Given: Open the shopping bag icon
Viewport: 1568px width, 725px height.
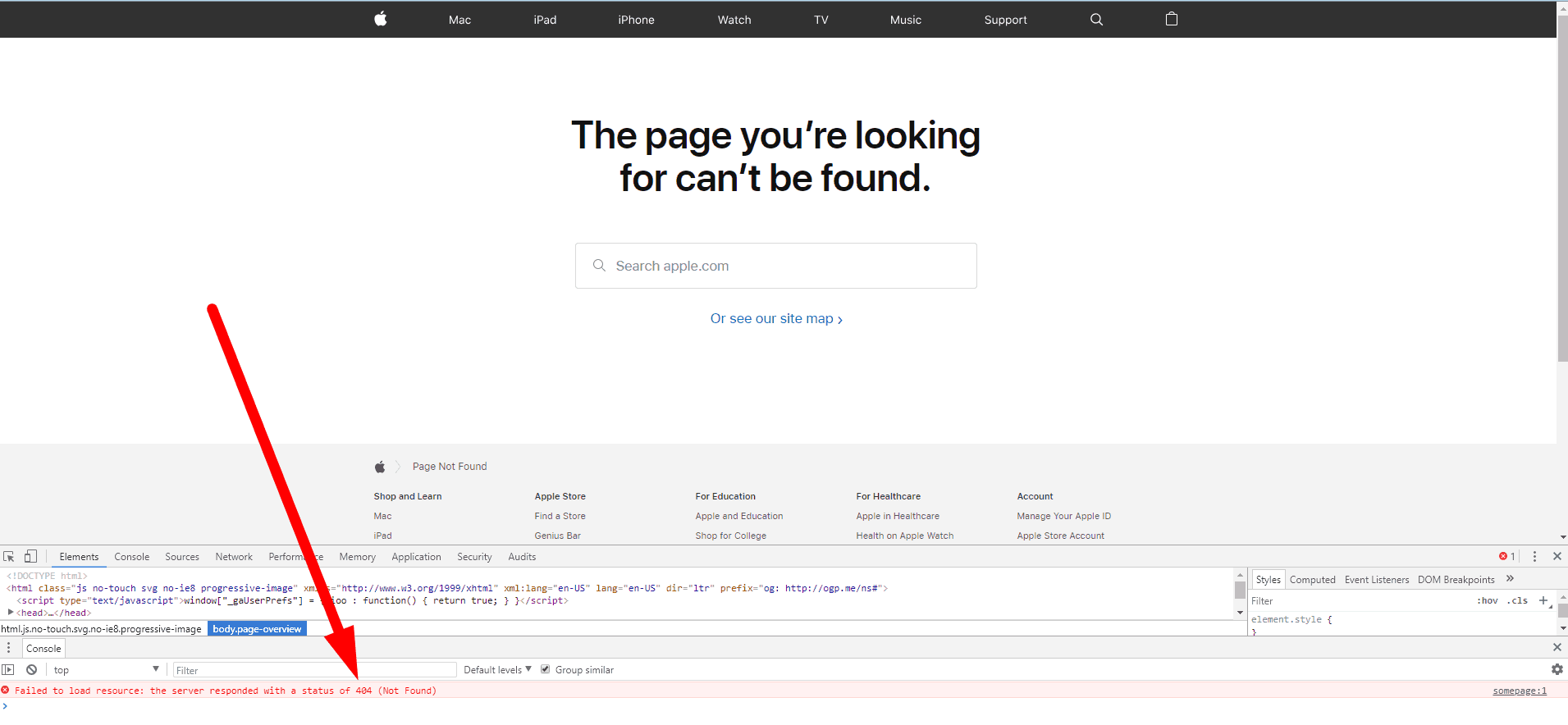Looking at the screenshot, I should click(1172, 19).
